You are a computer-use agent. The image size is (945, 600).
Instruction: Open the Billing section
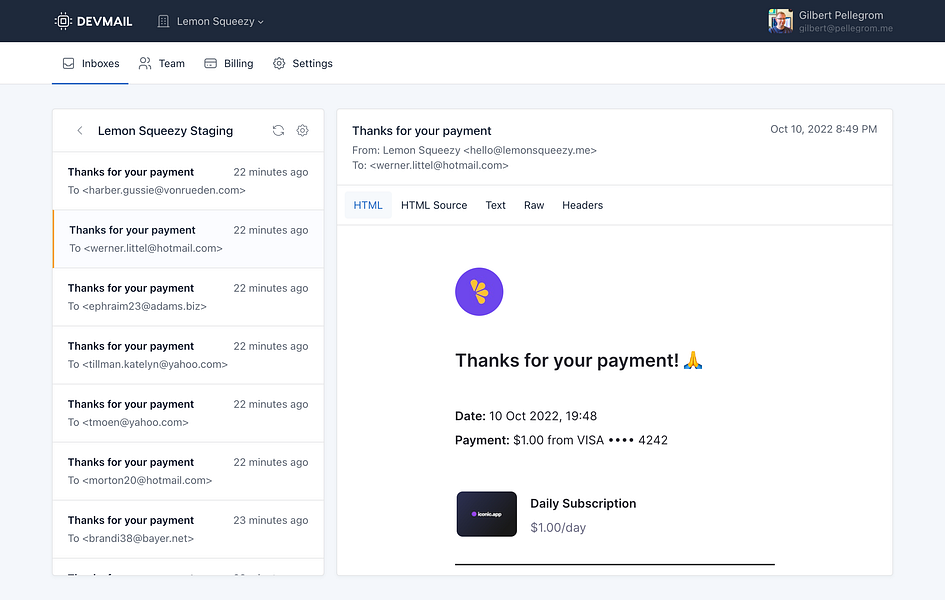[229, 62]
